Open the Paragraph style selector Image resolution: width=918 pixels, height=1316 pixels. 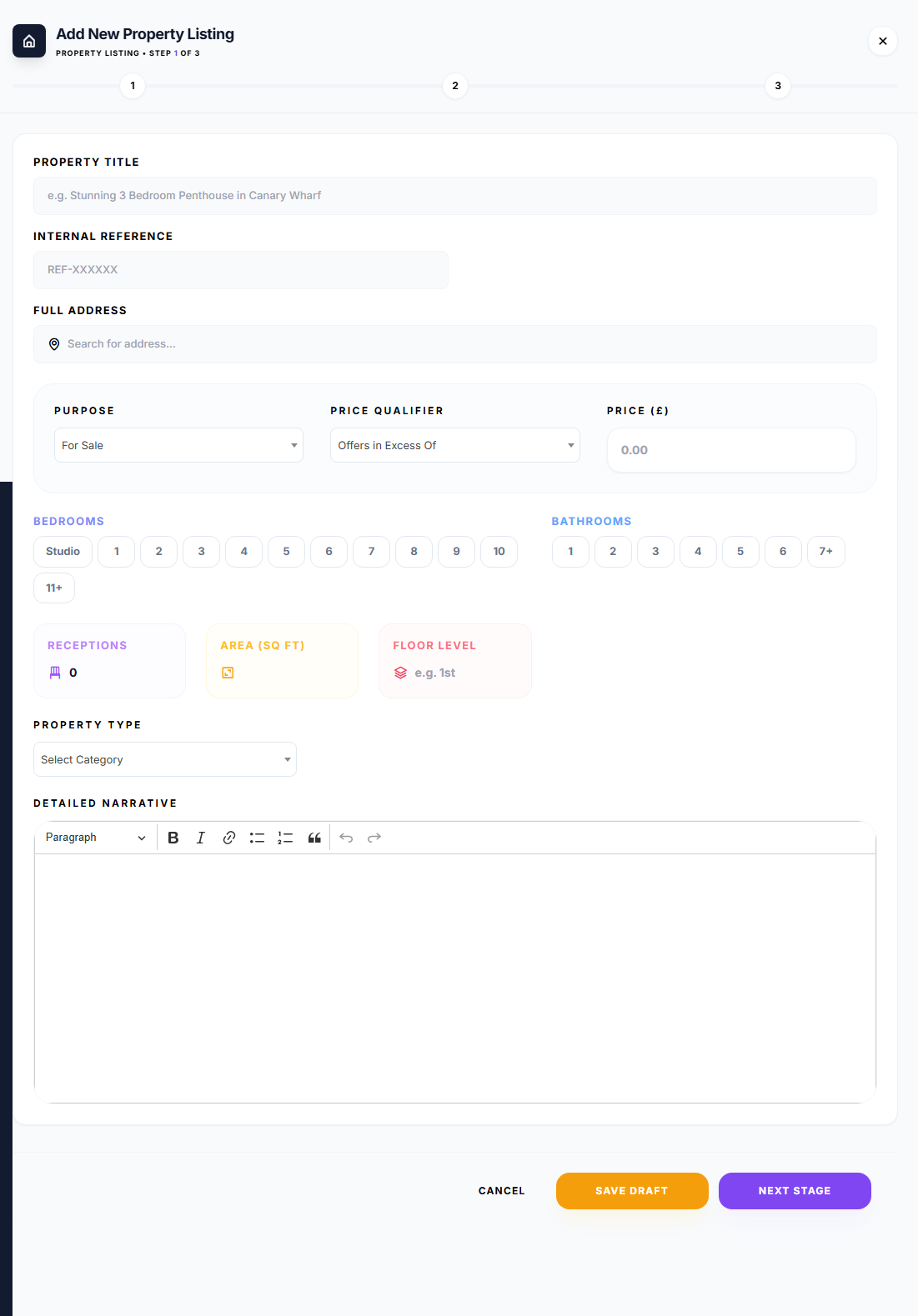point(95,838)
